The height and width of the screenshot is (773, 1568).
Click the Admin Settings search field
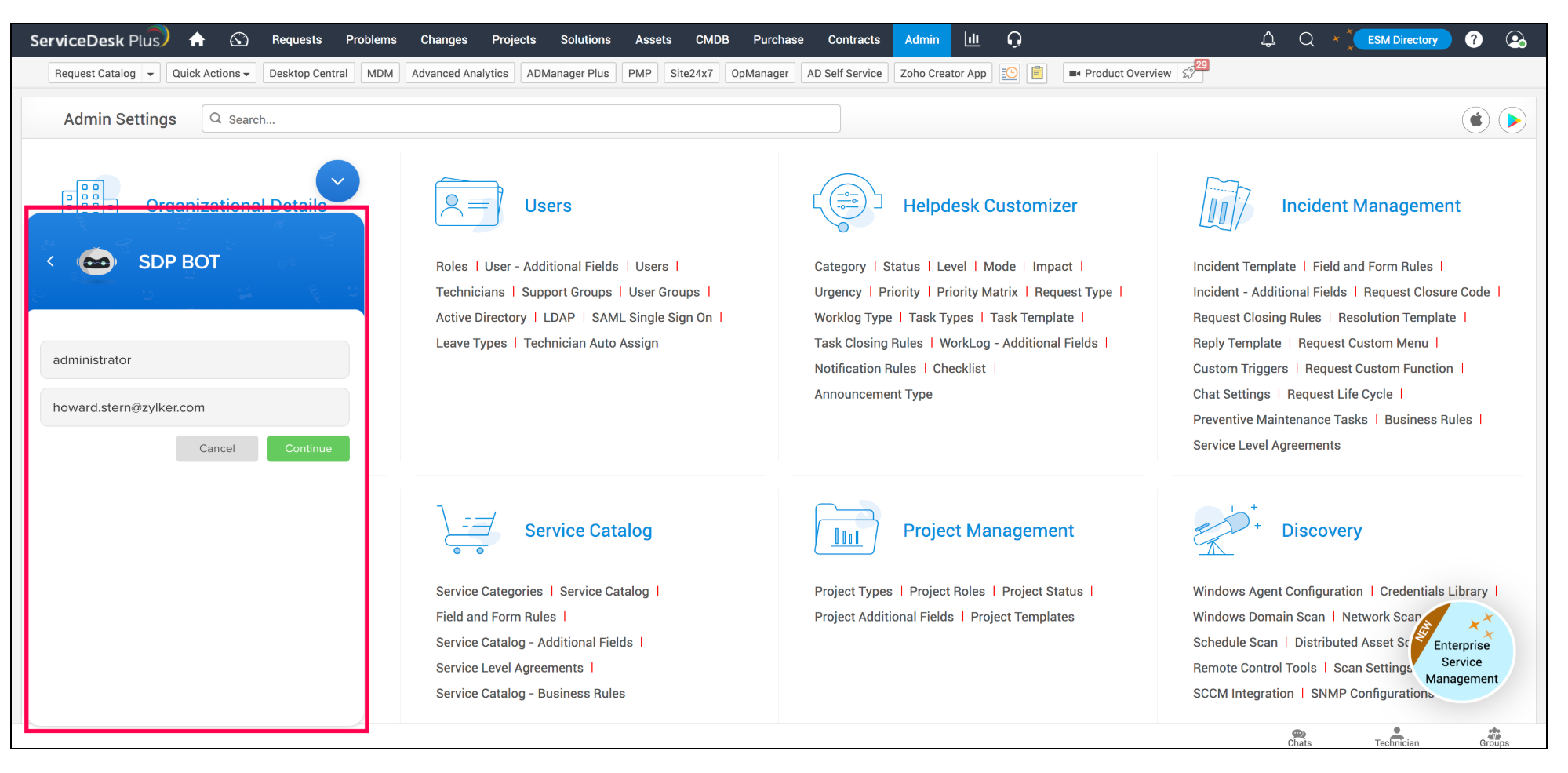point(521,119)
